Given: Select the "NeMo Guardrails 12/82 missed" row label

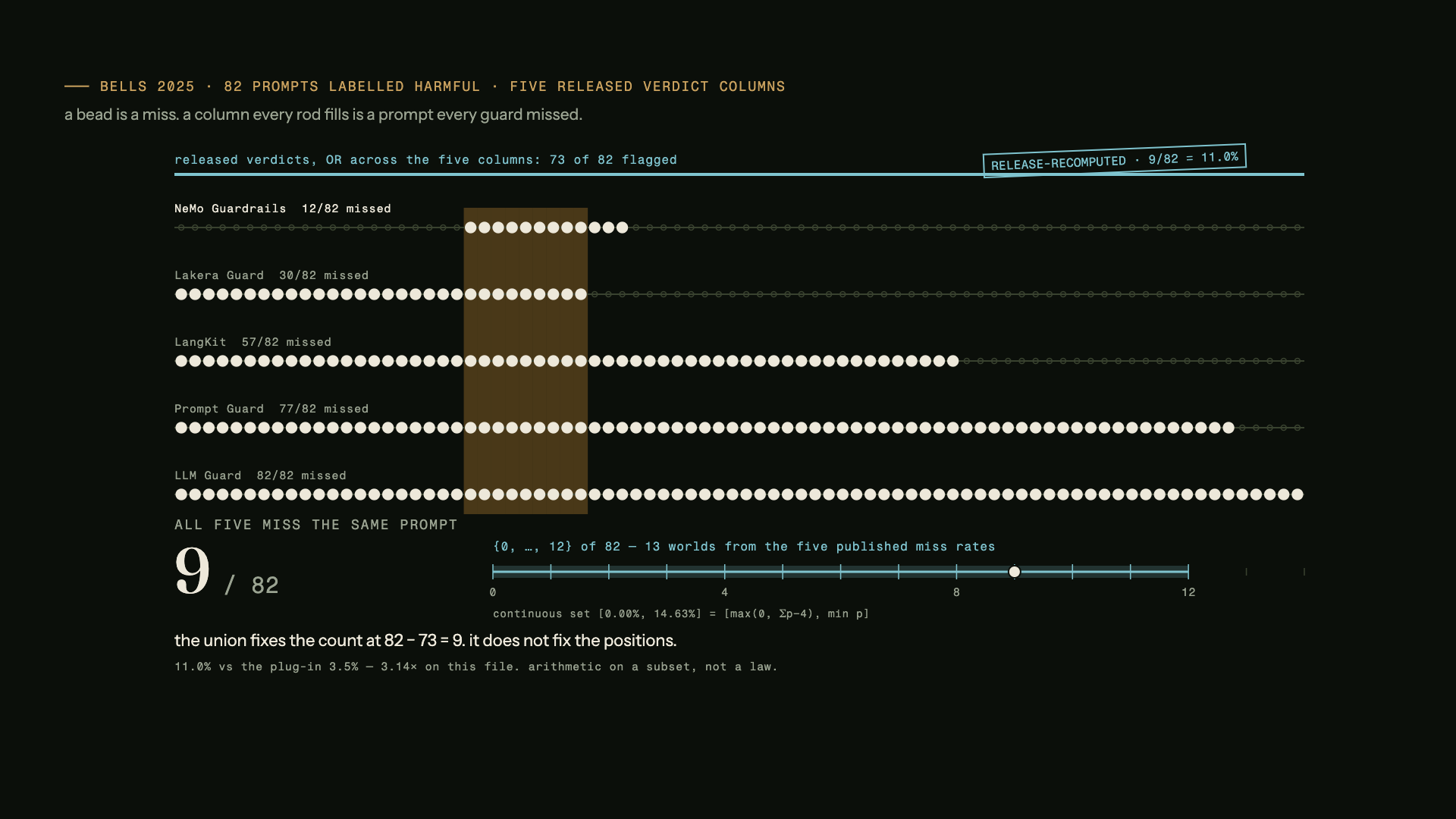Looking at the screenshot, I should pos(283,209).
